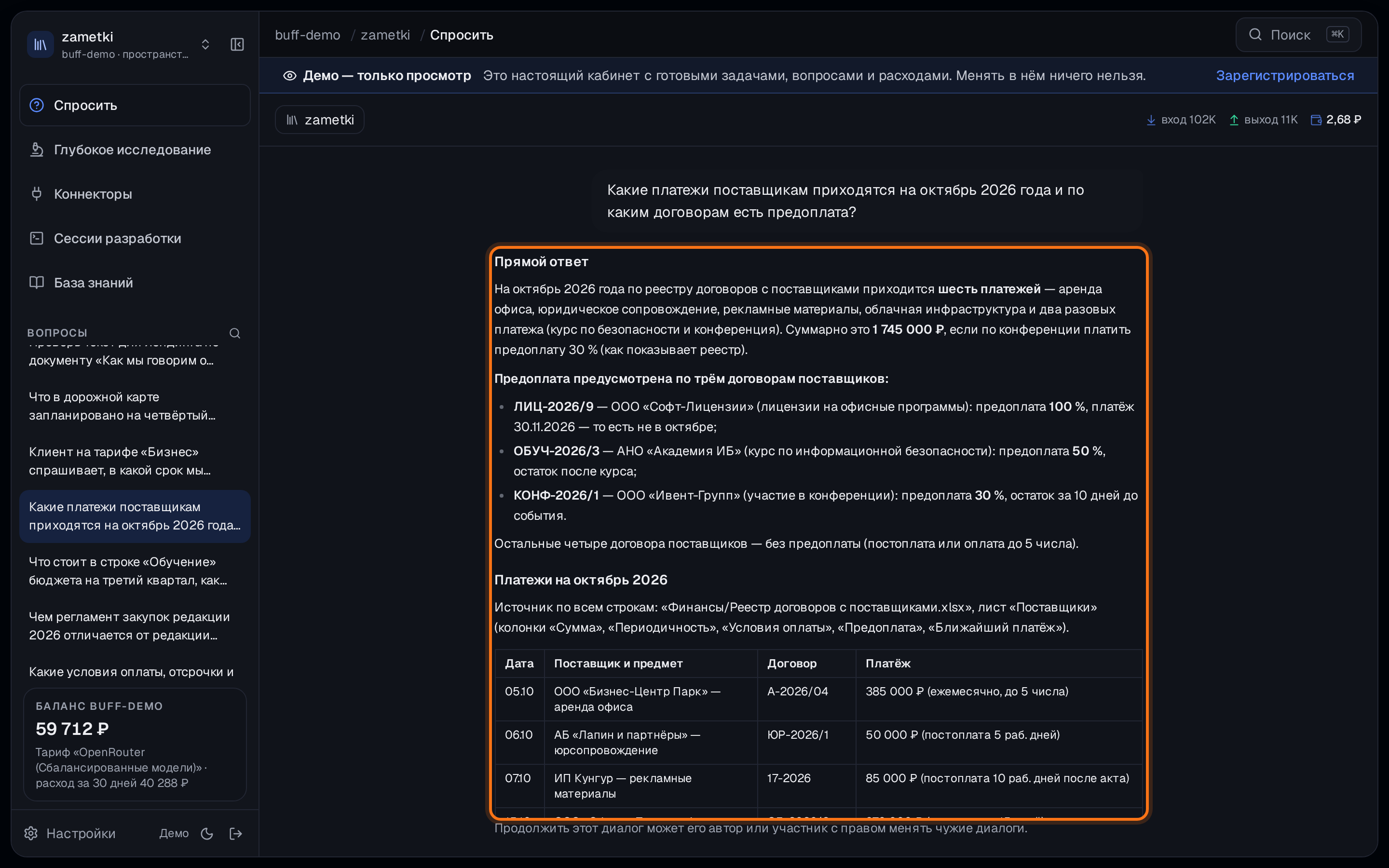Click the terminal icon for Сессии разработки
The height and width of the screenshot is (868, 1389).
37,238
